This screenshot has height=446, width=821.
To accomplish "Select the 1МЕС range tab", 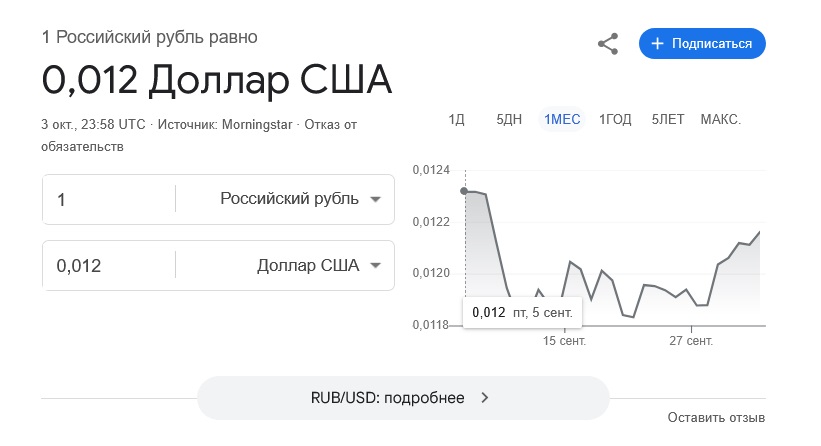I will [562, 120].
